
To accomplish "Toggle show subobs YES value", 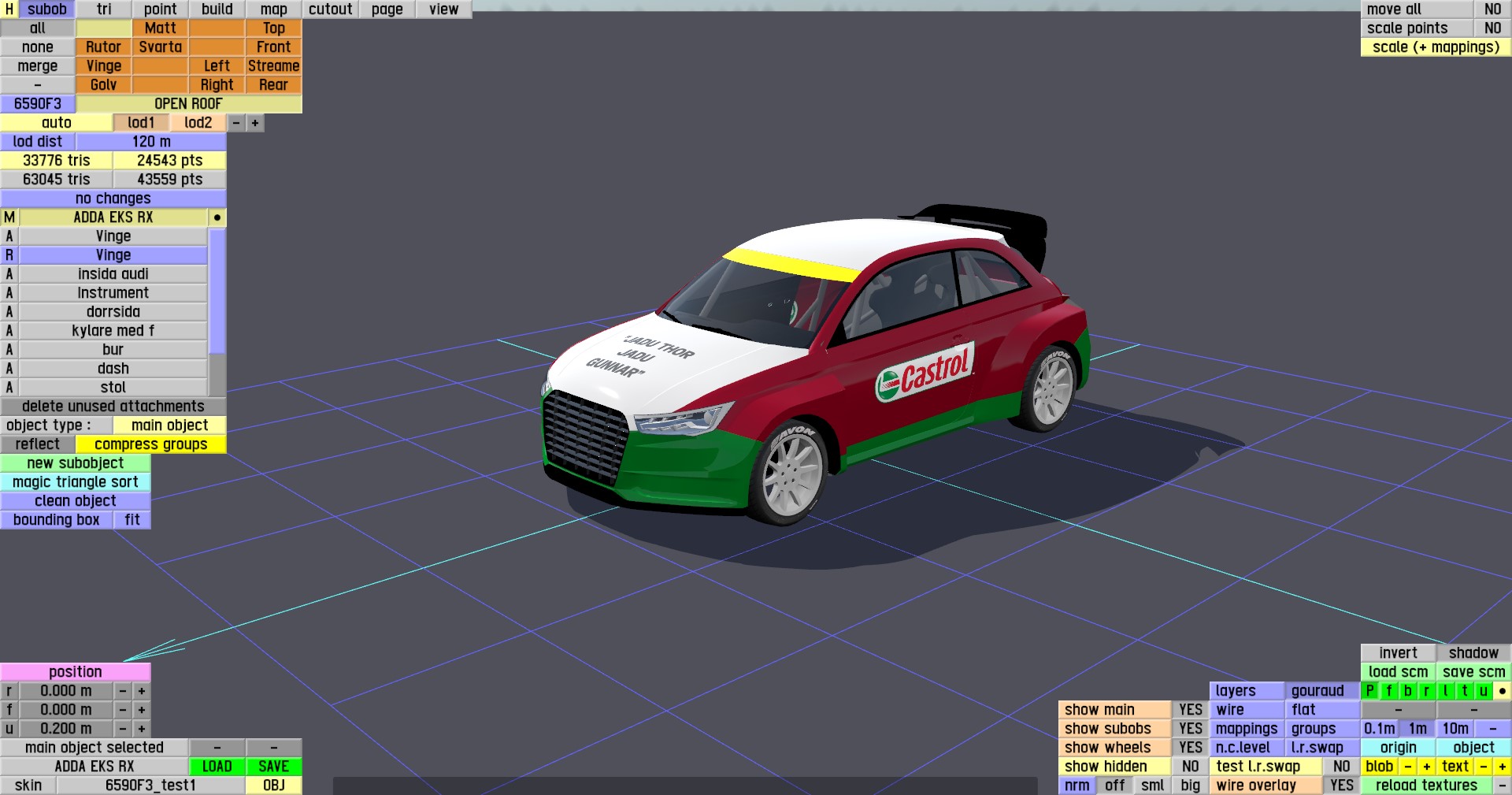I will coord(1191,729).
